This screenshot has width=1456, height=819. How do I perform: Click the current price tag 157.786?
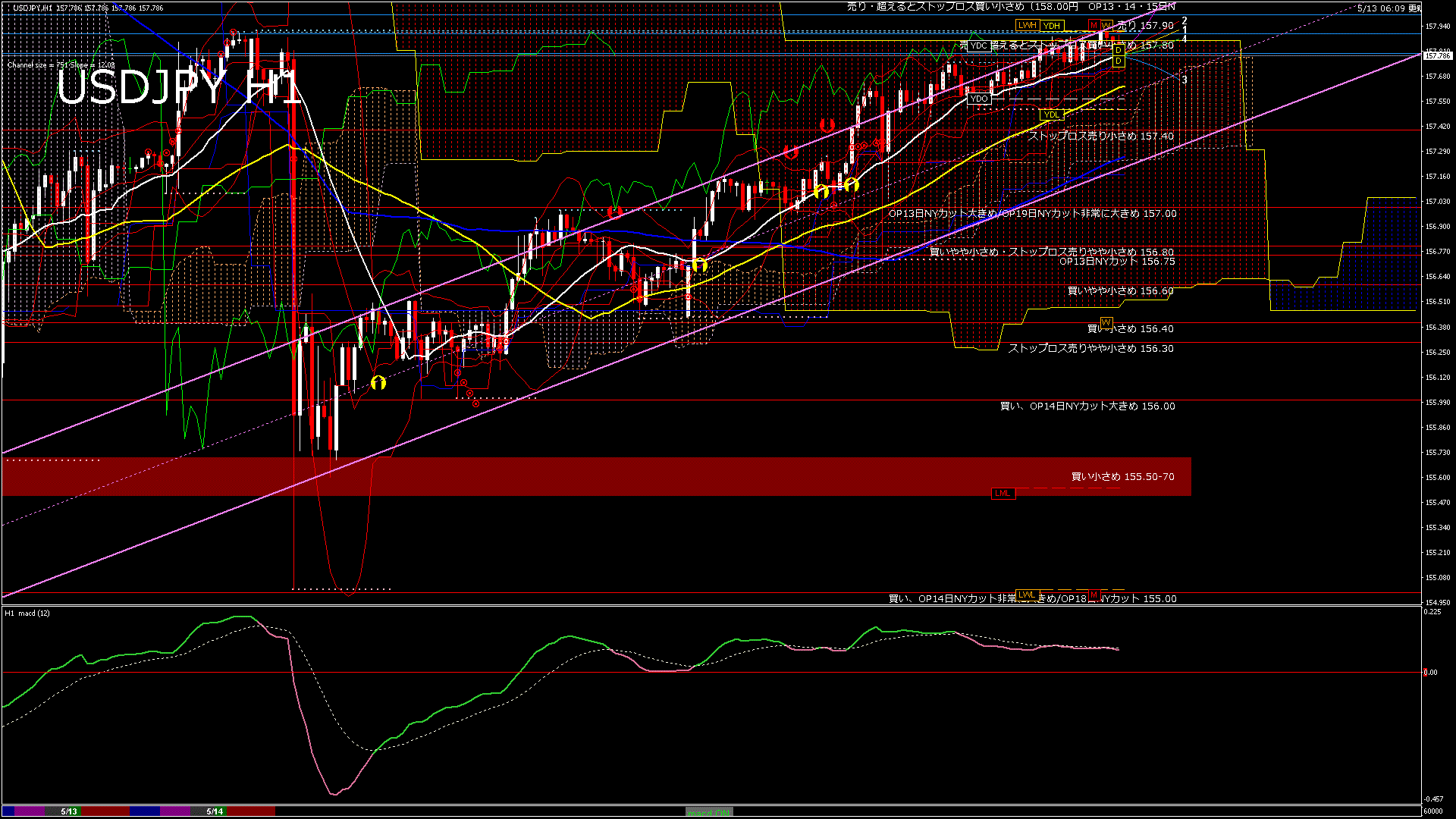[x=1437, y=55]
